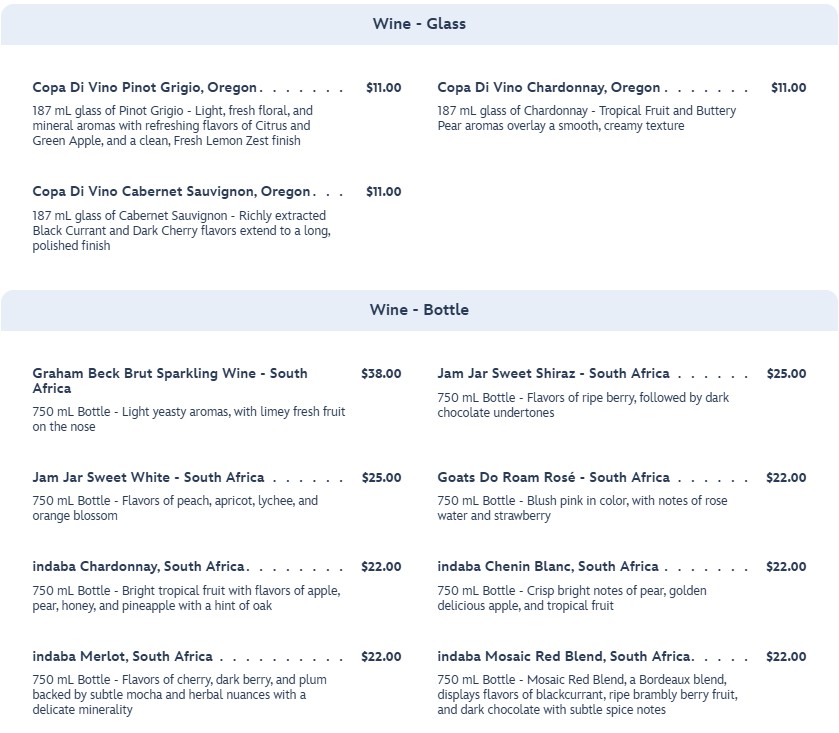Select Copa Di Vino Pinot Grigio item
The image size is (839, 733).
tap(145, 88)
